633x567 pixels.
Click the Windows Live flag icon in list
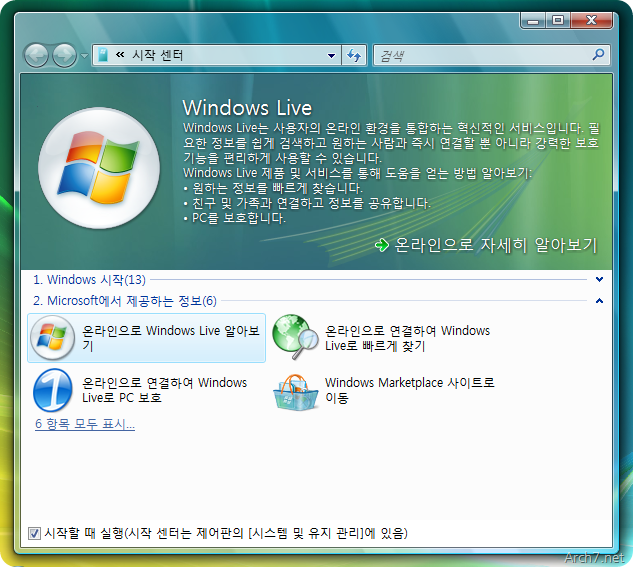pyautogui.click(x=51, y=337)
